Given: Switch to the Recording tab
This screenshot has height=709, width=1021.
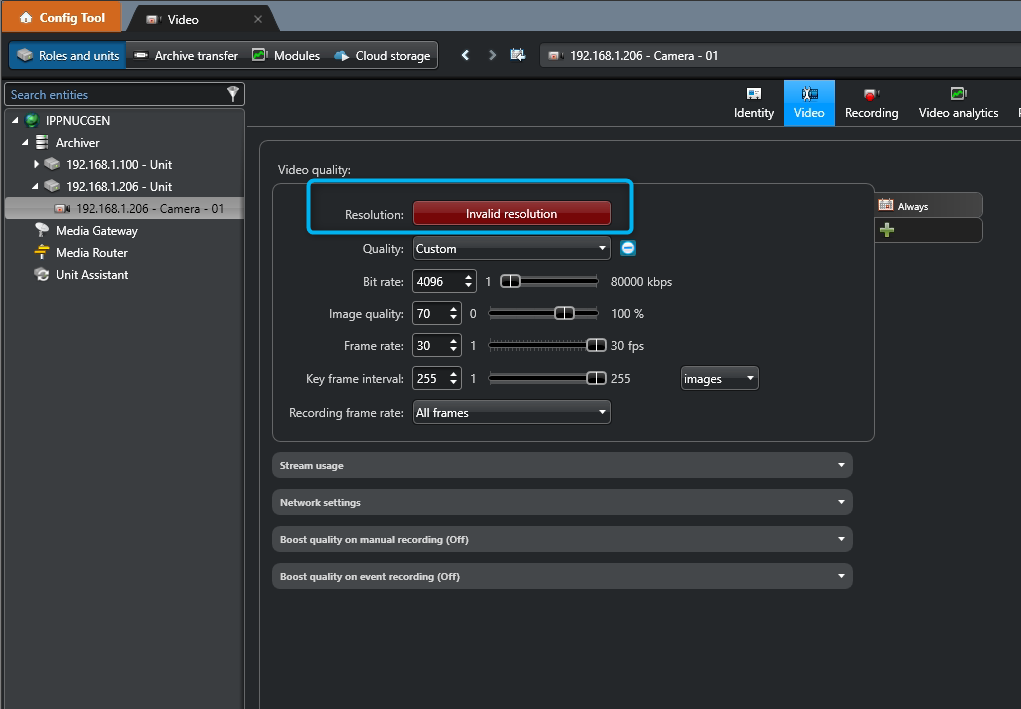Looking at the screenshot, I should (871, 103).
